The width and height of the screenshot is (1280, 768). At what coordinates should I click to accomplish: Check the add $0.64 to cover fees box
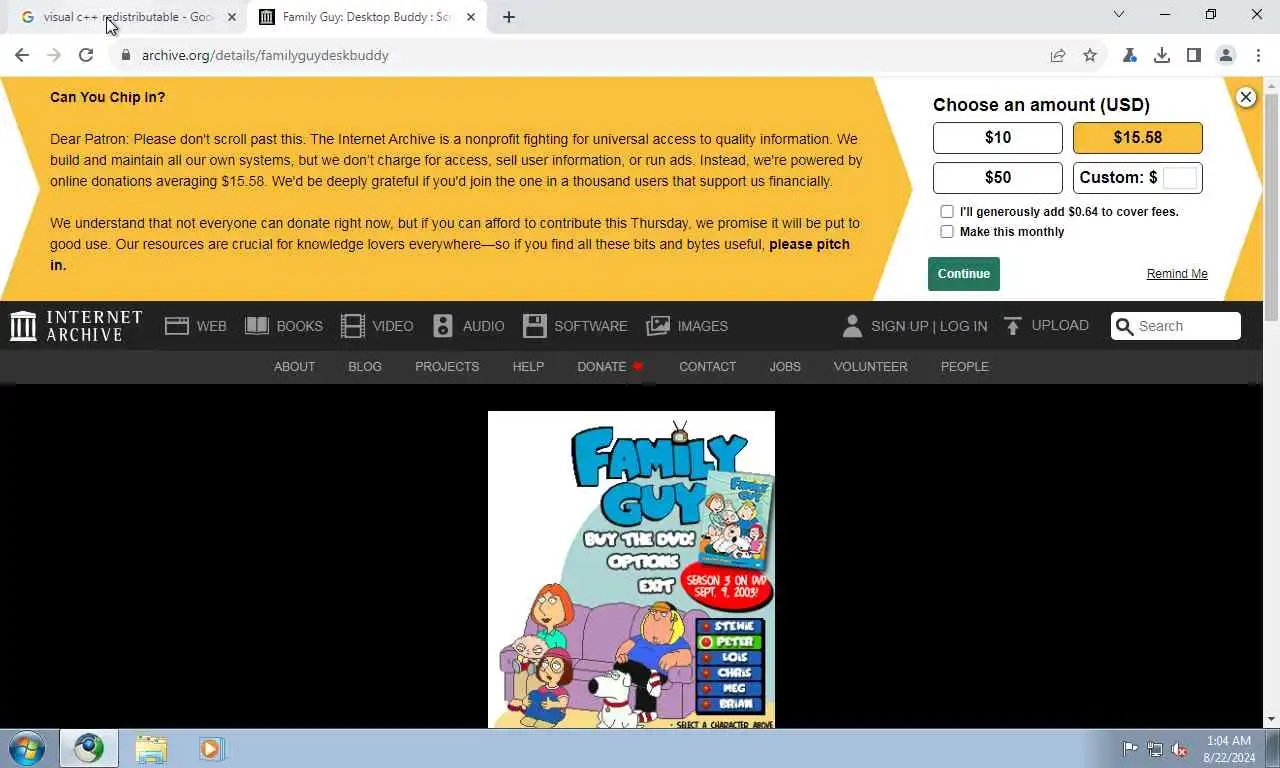[947, 212]
